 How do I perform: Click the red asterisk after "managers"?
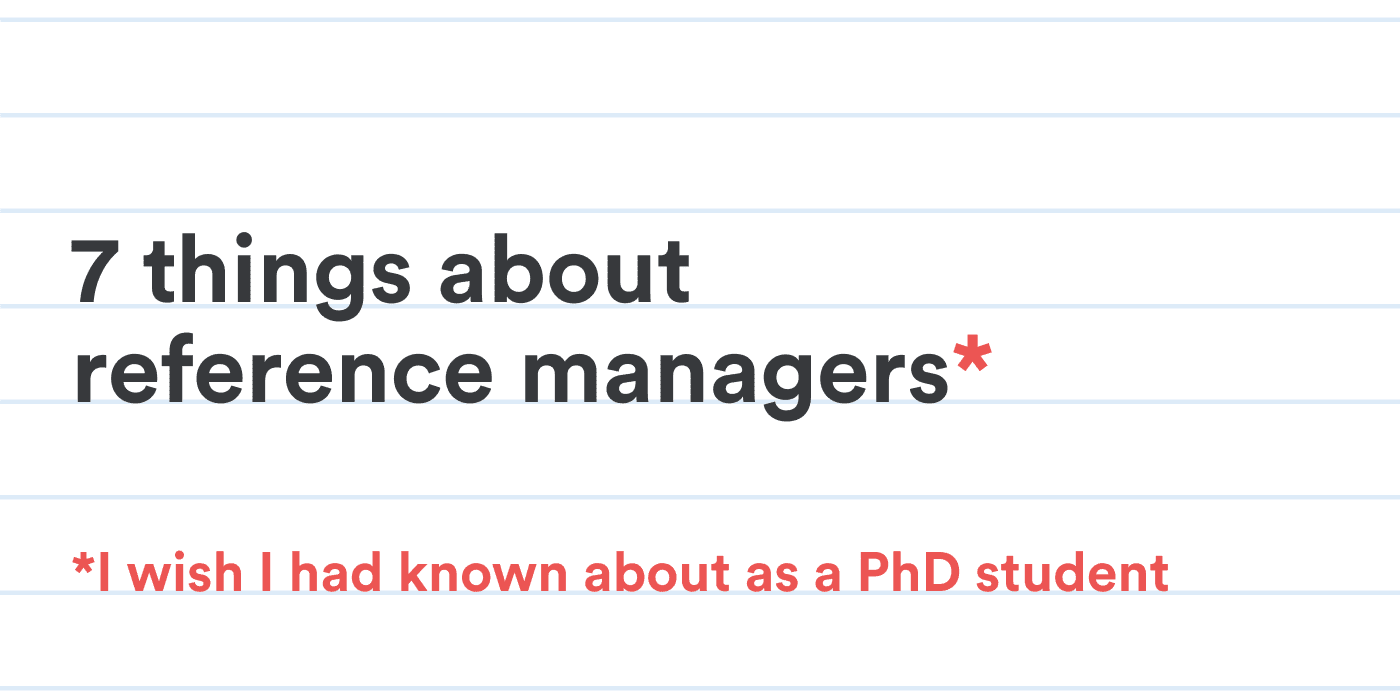click(x=972, y=356)
